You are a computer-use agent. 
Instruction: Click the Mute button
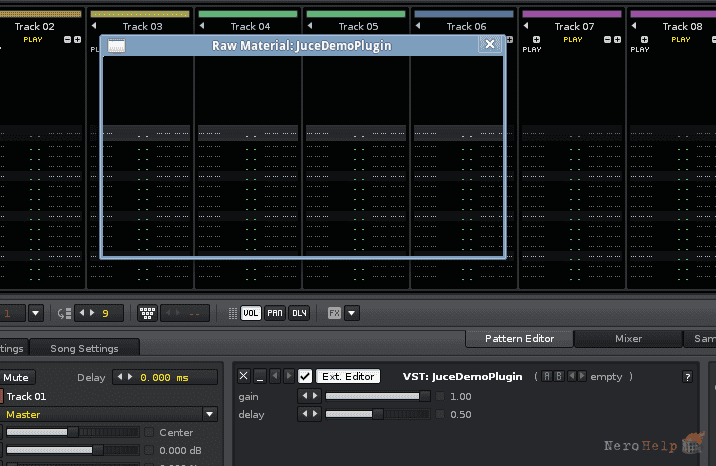click(x=16, y=377)
